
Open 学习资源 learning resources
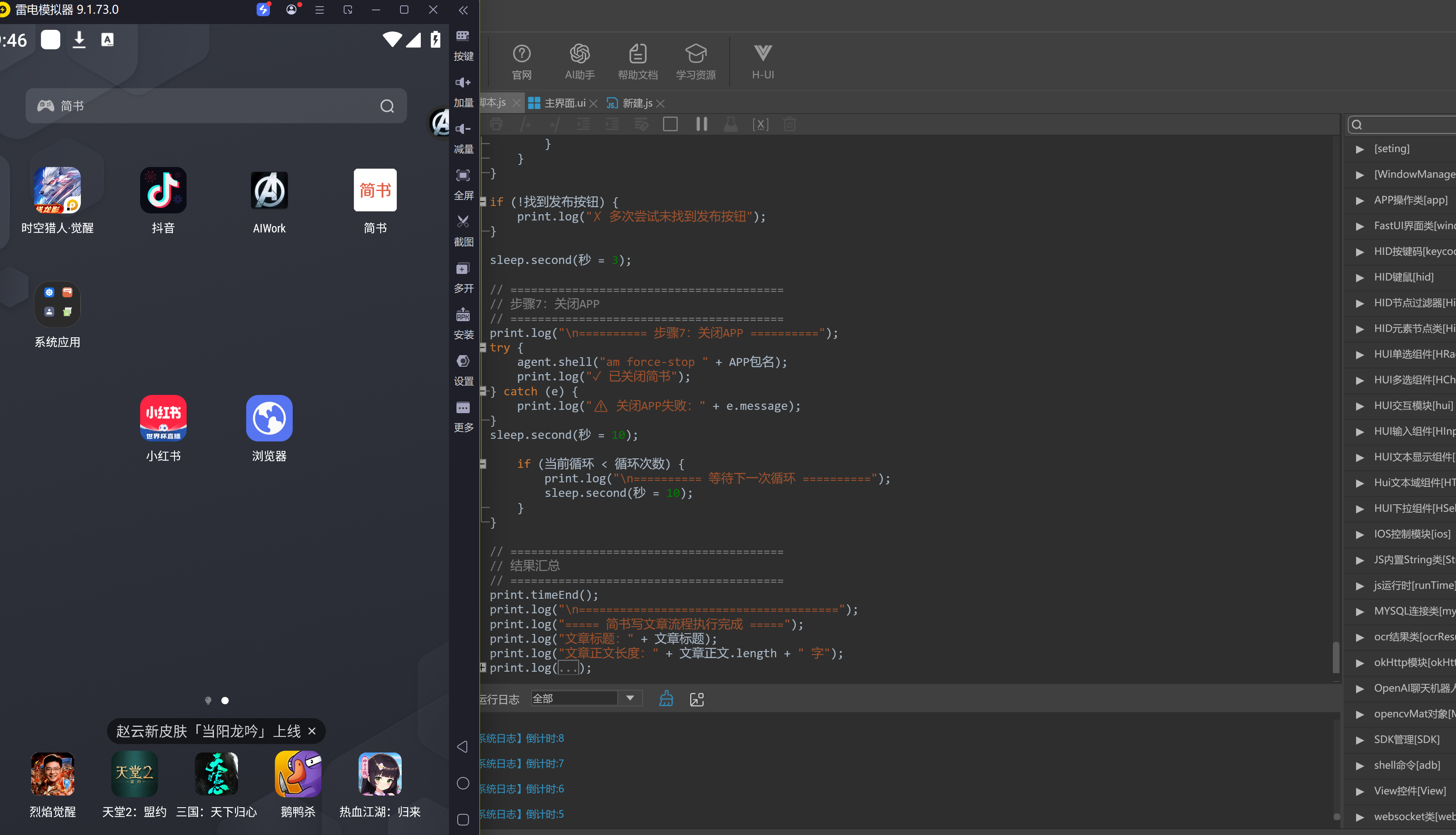pyautogui.click(x=695, y=62)
